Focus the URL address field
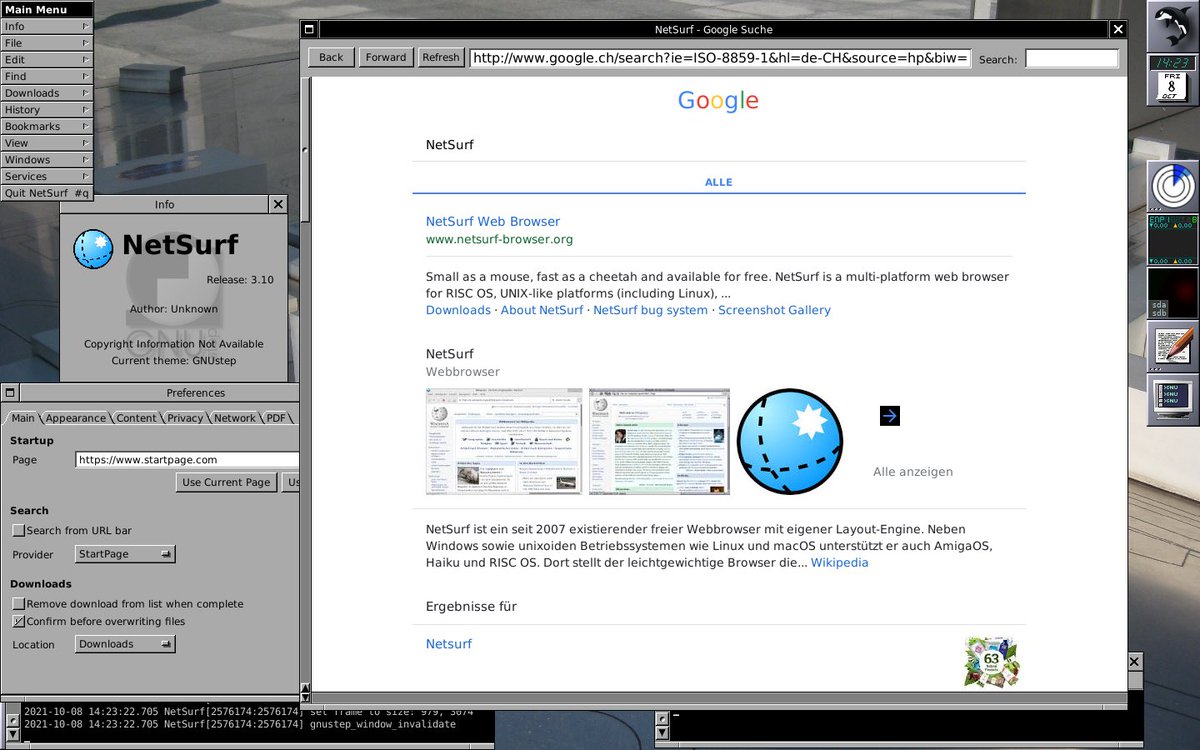 coord(720,58)
